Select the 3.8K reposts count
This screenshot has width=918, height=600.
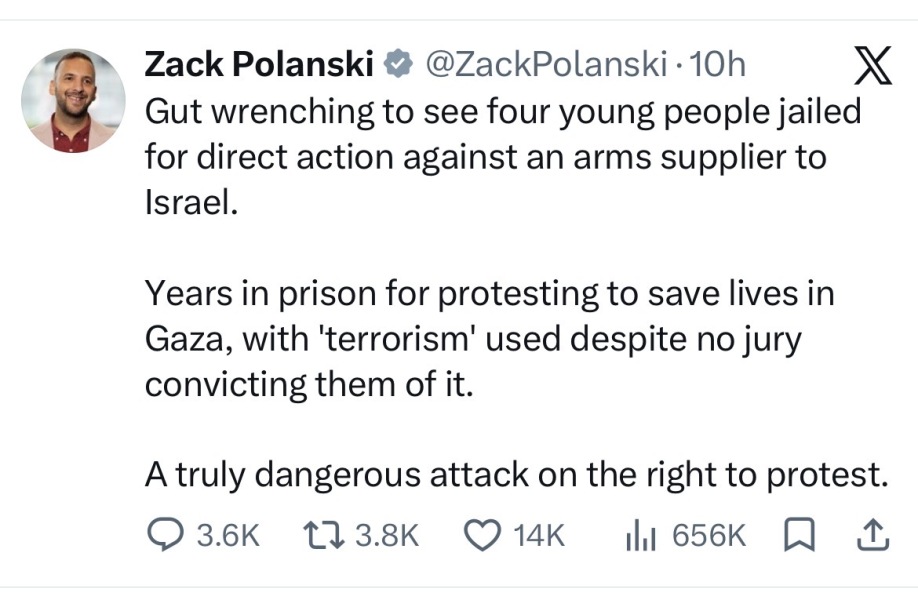point(387,536)
